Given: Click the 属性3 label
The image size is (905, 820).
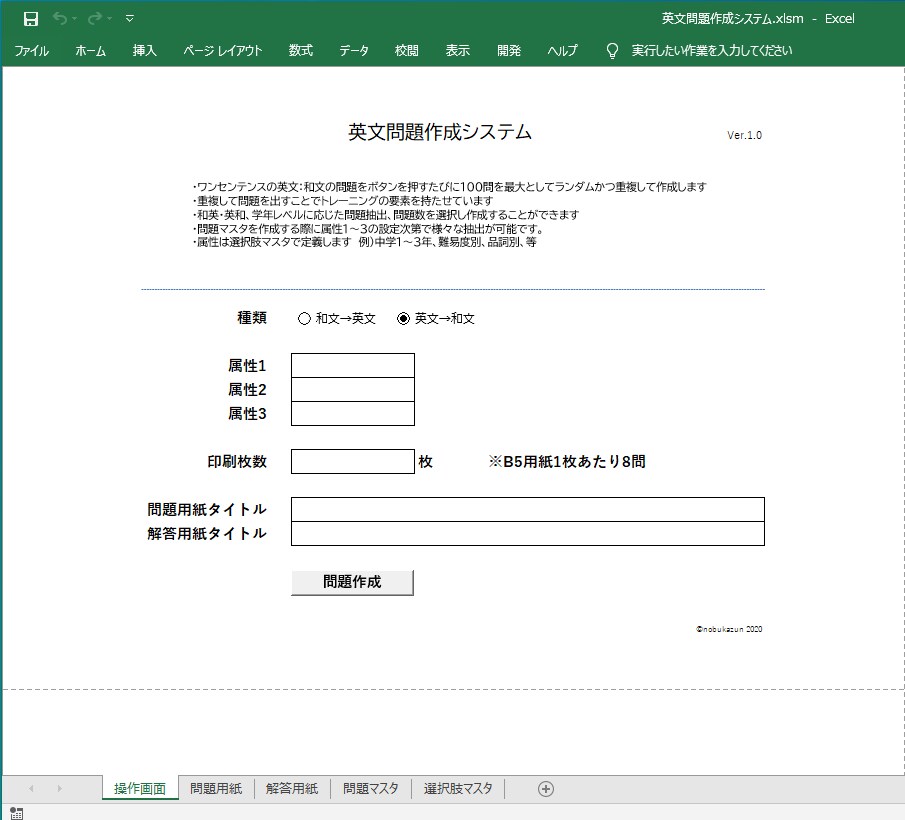Looking at the screenshot, I should (247, 414).
